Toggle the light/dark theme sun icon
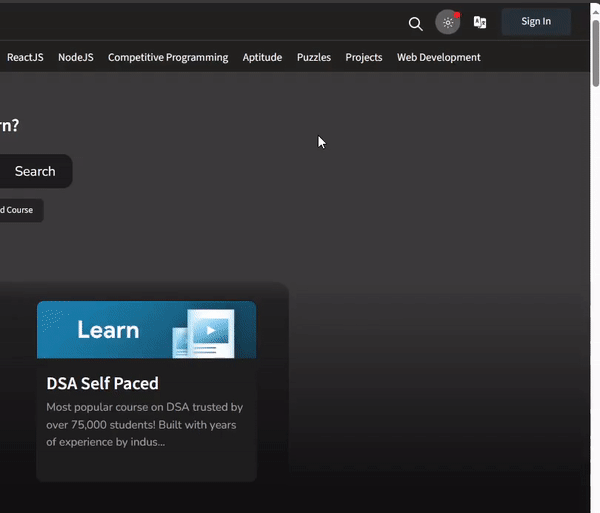 448,22
